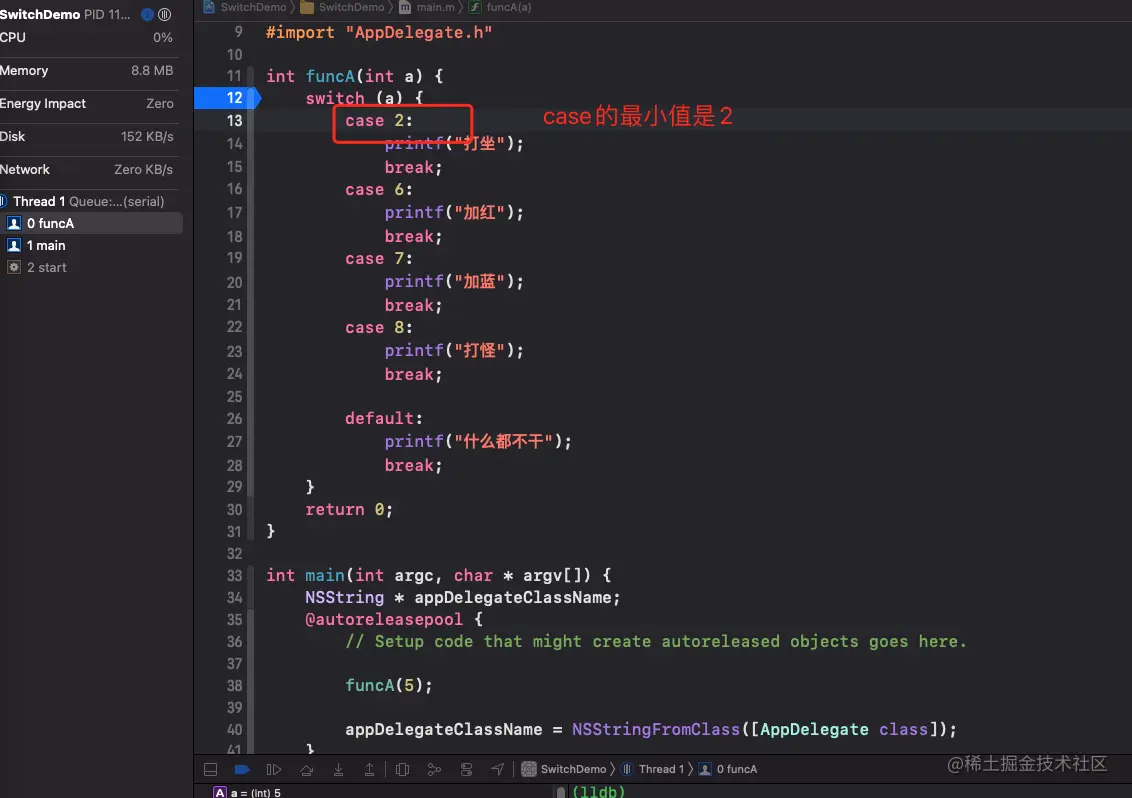Image resolution: width=1132 pixels, height=798 pixels.
Task: Click the 1 main frame person icon
Action: tap(14, 246)
